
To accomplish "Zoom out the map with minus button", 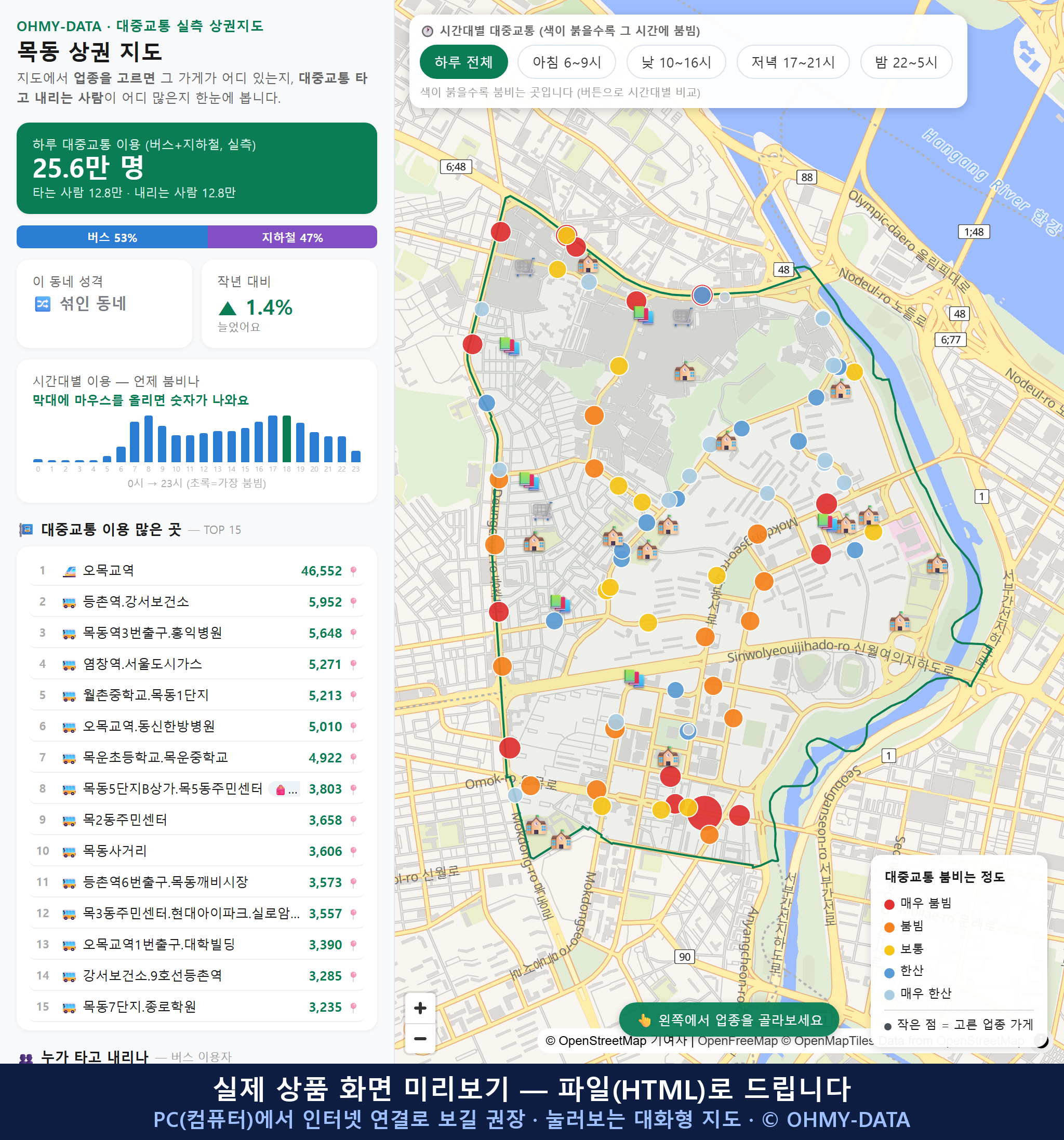I will tap(420, 1039).
